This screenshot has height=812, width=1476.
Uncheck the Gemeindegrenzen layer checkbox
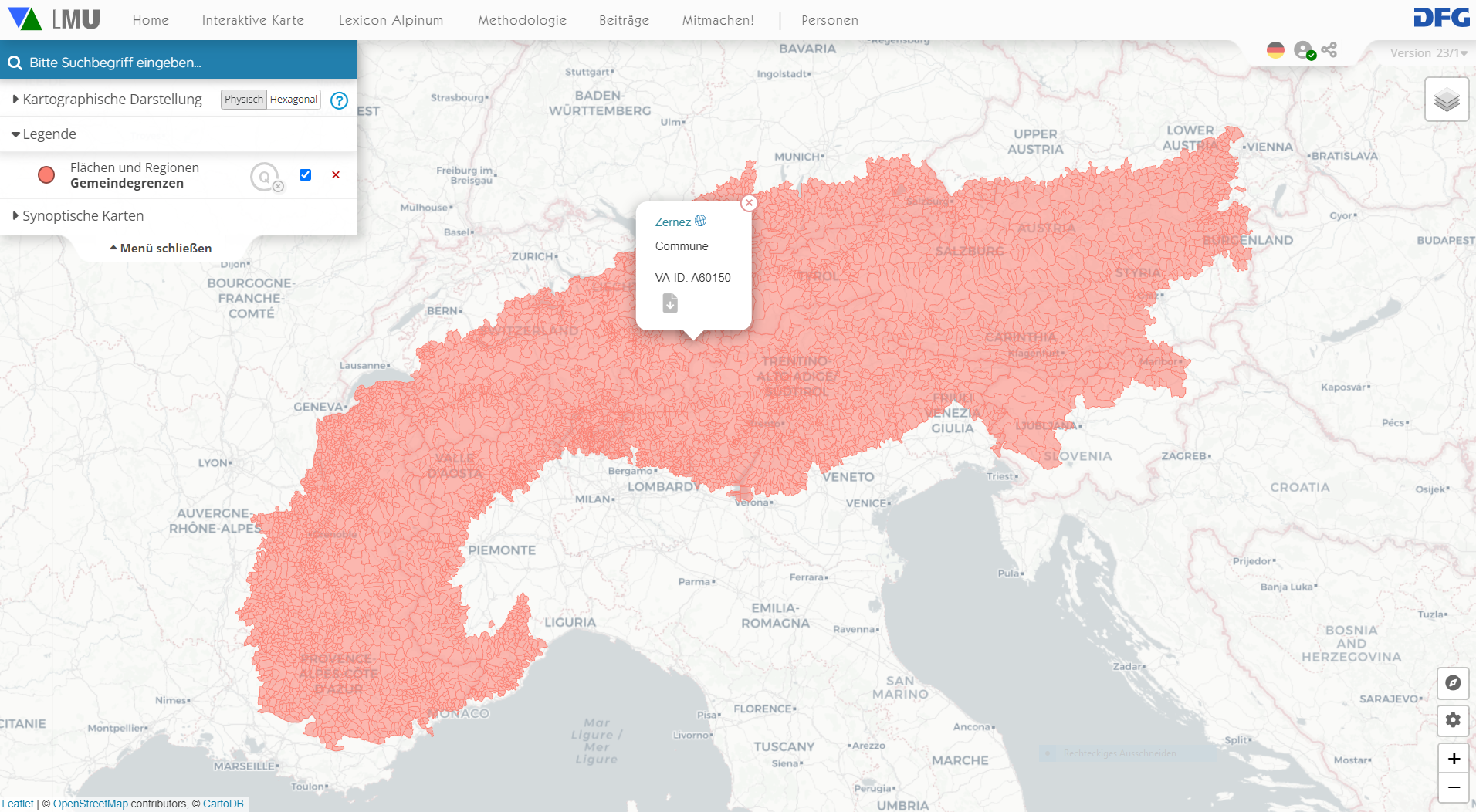pos(305,174)
